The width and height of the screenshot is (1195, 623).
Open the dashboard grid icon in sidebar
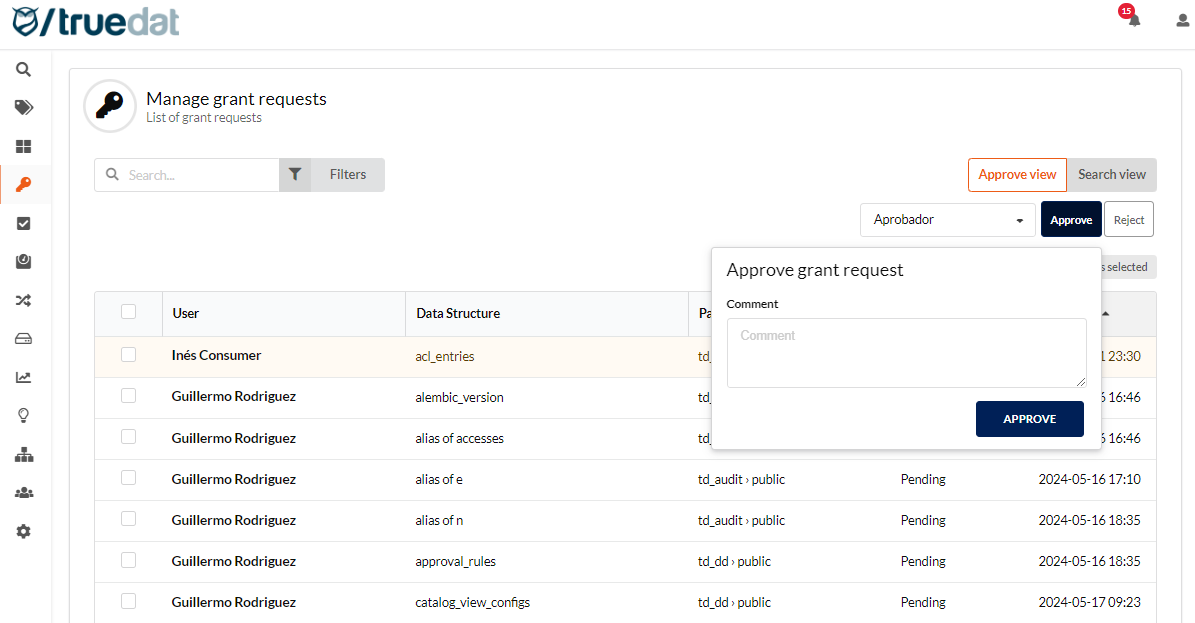click(x=23, y=147)
